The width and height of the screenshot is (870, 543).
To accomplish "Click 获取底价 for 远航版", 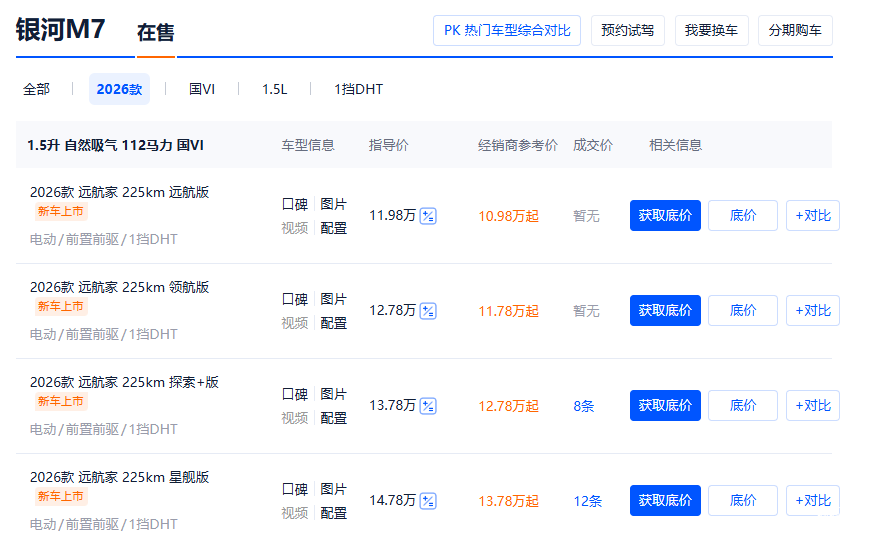I will tap(665, 215).
